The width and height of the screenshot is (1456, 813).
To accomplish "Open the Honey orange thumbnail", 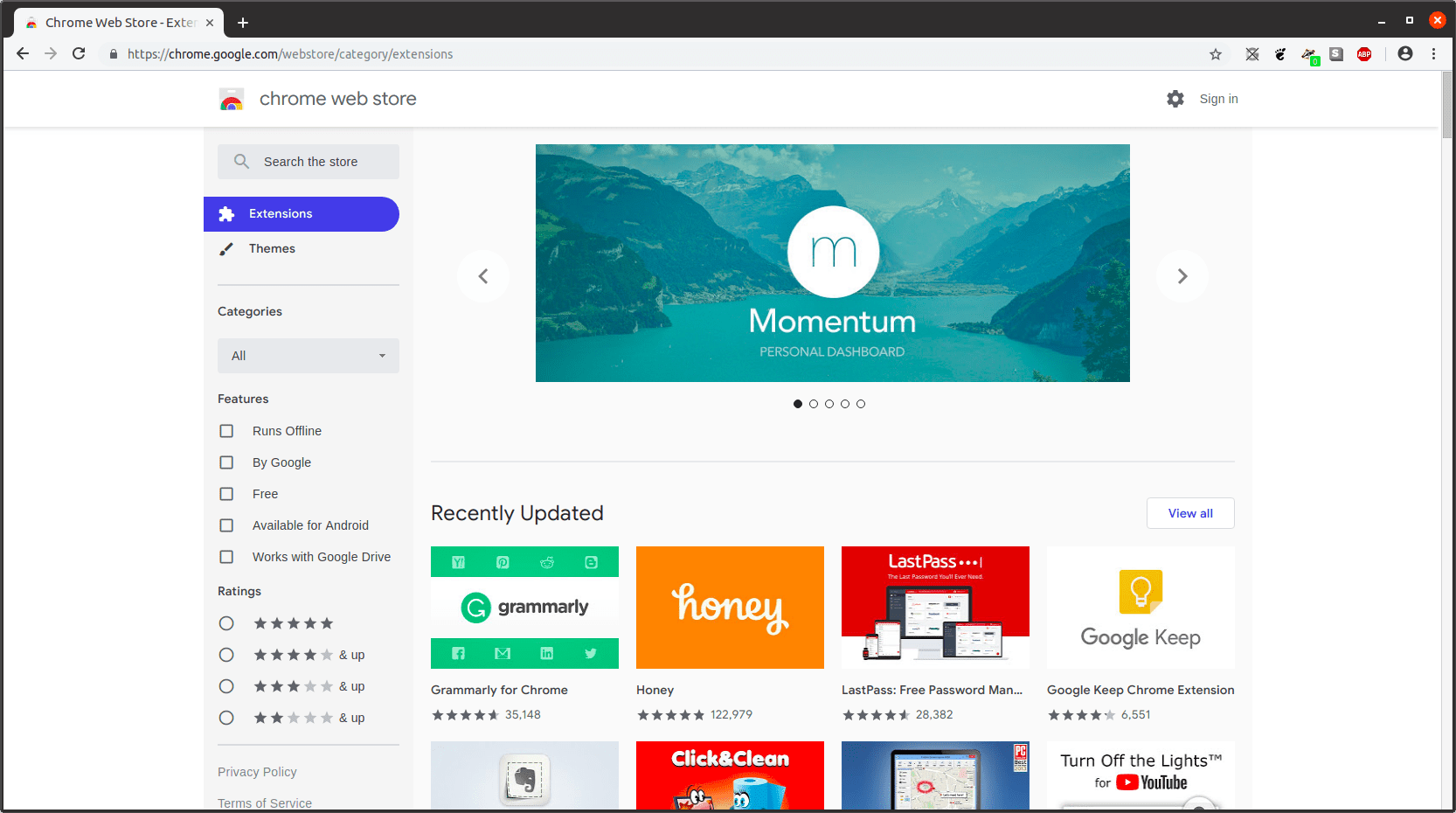I will pyautogui.click(x=730, y=608).
